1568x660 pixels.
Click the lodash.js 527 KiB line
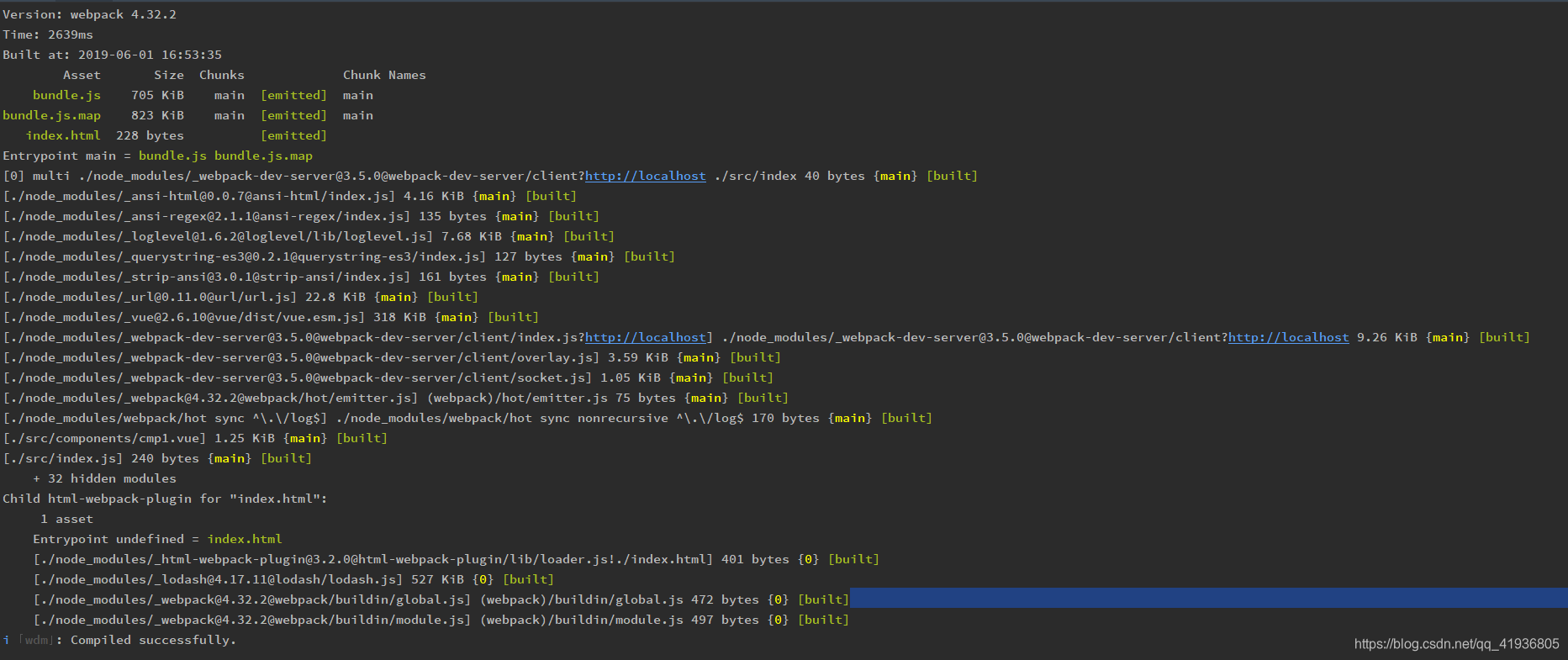tap(293, 579)
